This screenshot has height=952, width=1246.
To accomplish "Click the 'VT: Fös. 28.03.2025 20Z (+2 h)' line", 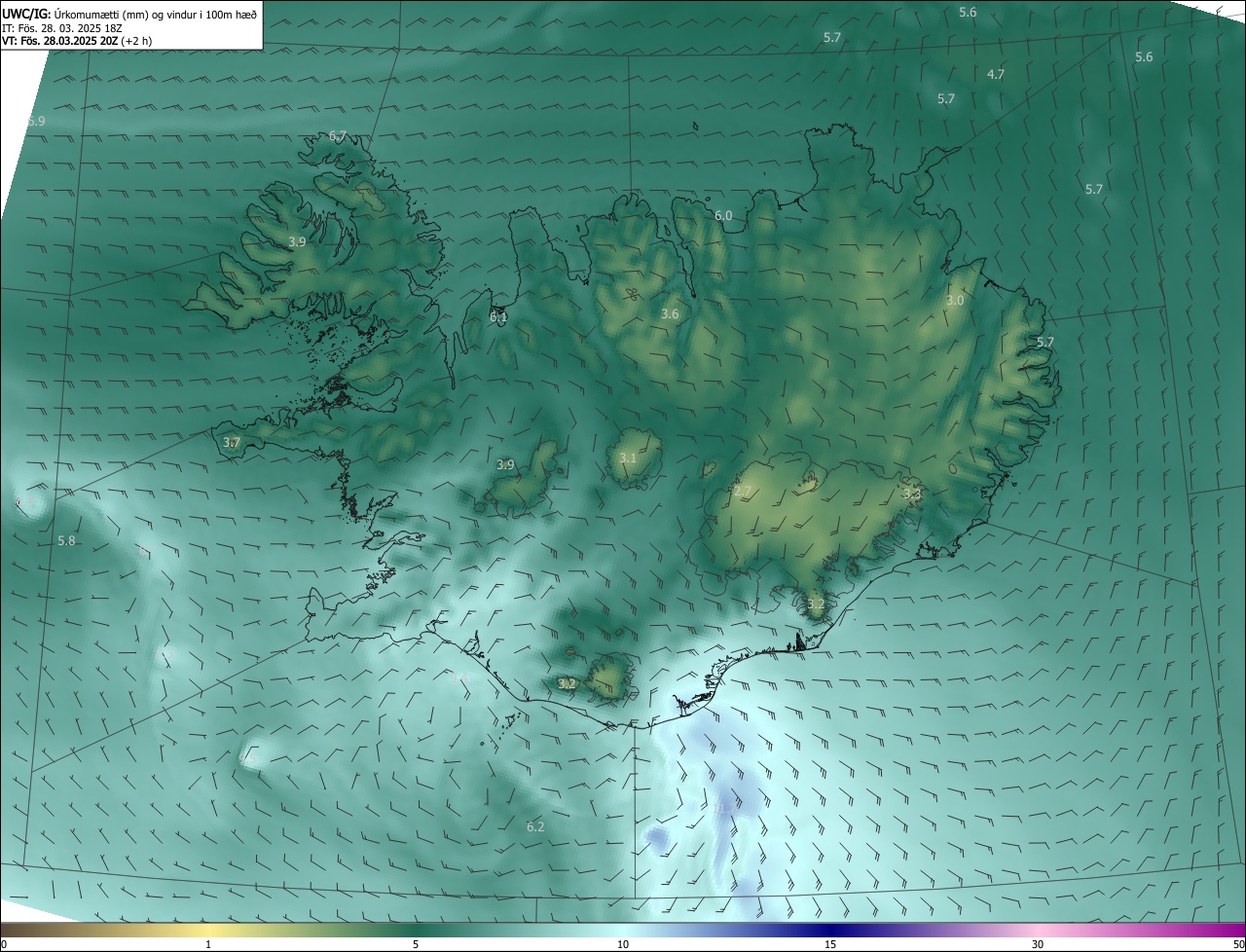I will point(77,41).
